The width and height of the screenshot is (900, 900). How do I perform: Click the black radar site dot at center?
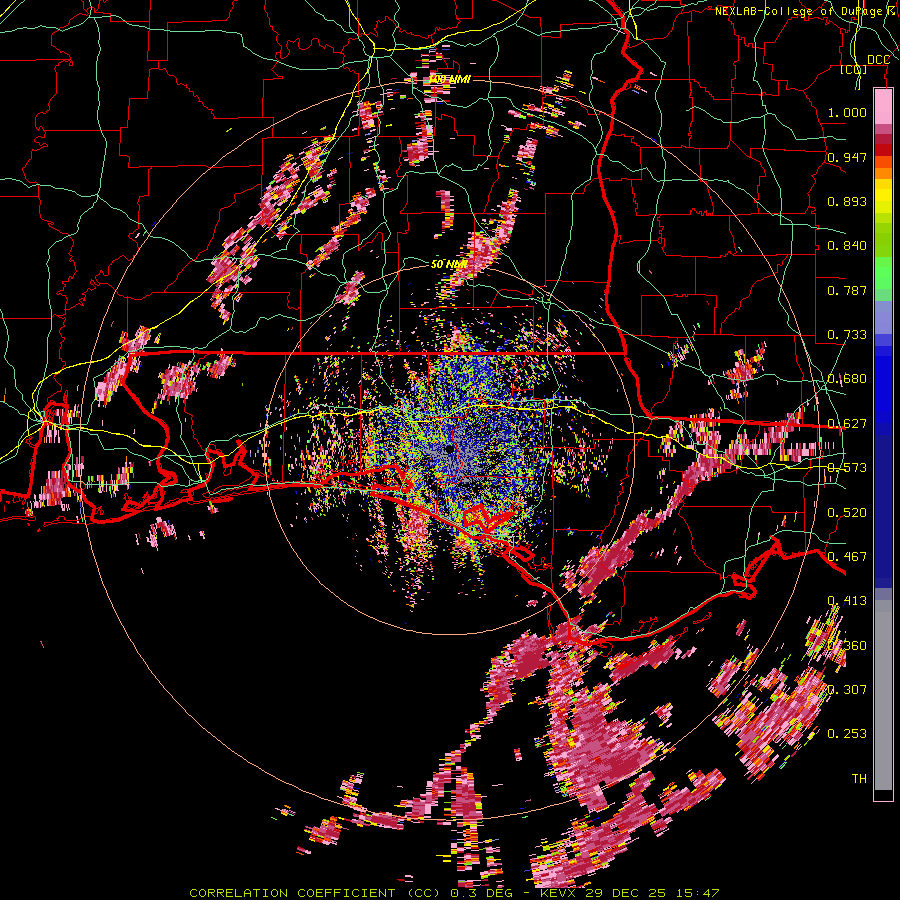tap(449, 449)
